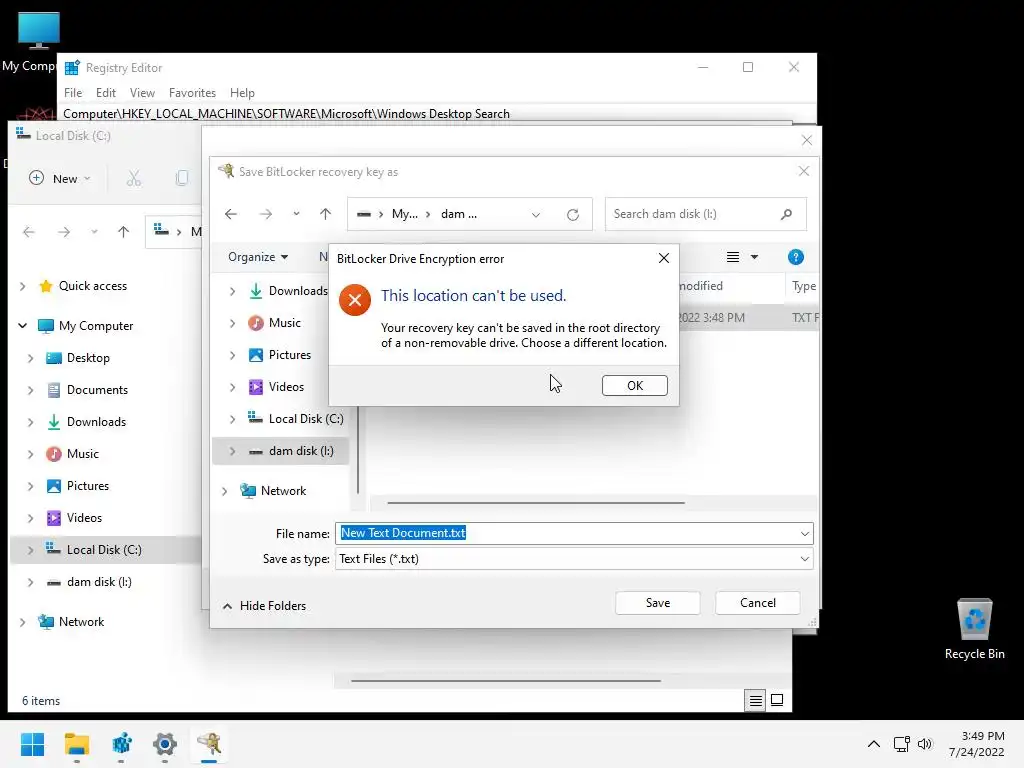Refresh the dam disk location in save dialog

click(x=573, y=214)
